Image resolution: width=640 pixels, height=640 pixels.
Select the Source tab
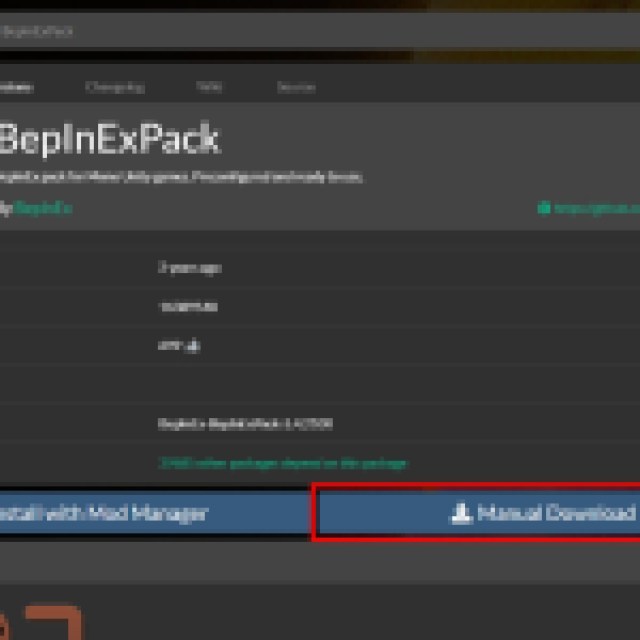point(295,88)
